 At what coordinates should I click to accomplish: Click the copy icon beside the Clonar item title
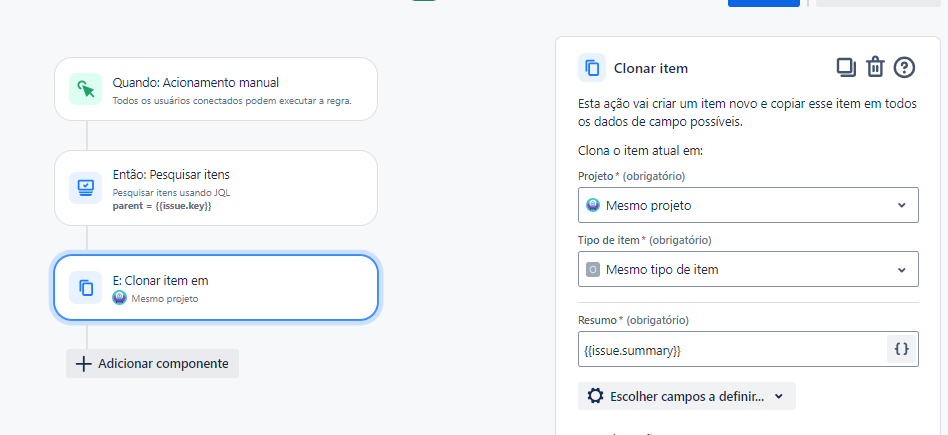pyautogui.click(x=592, y=68)
